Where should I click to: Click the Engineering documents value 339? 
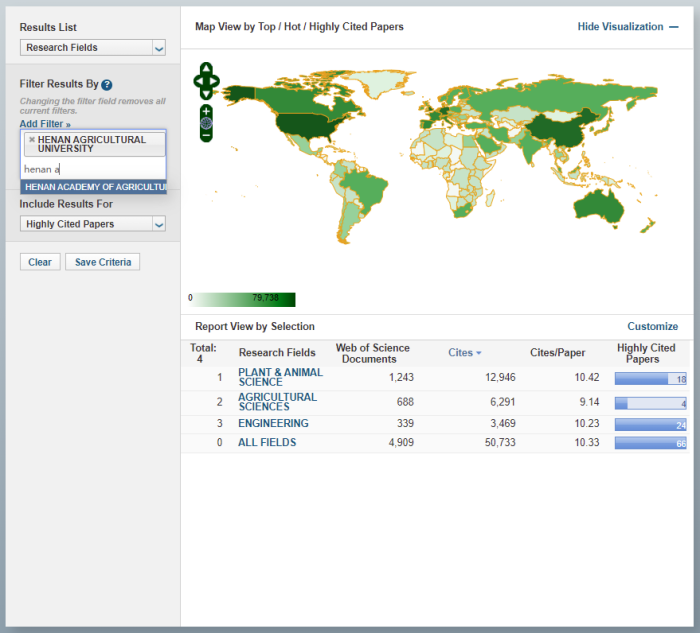405,423
